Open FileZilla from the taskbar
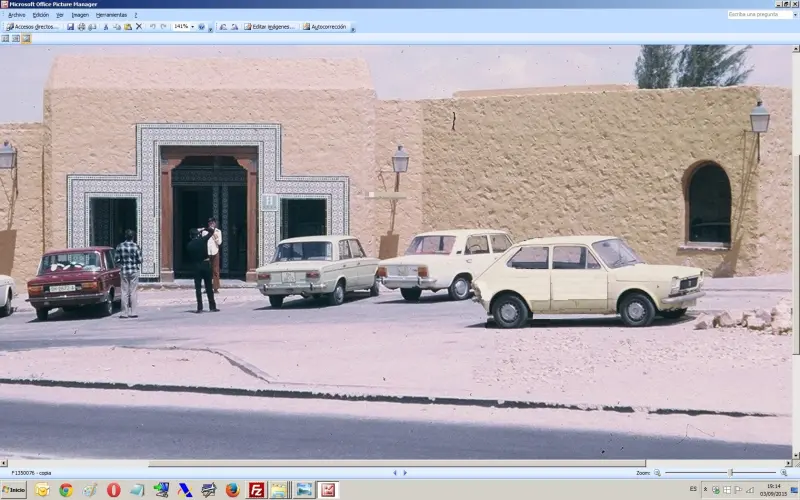This screenshot has height=500, width=800. pyautogui.click(x=256, y=490)
